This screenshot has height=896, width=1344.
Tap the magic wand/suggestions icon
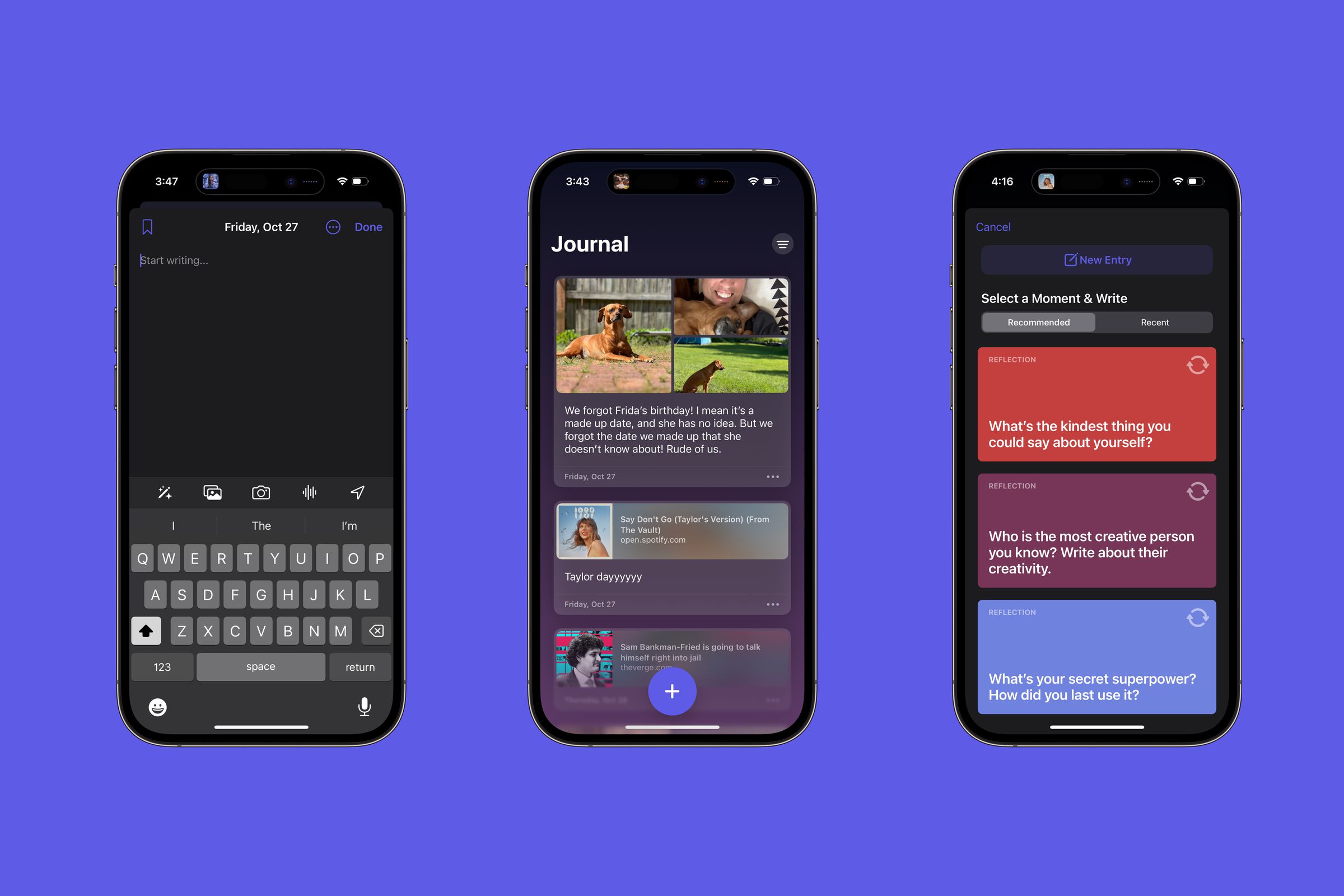coord(163,491)
